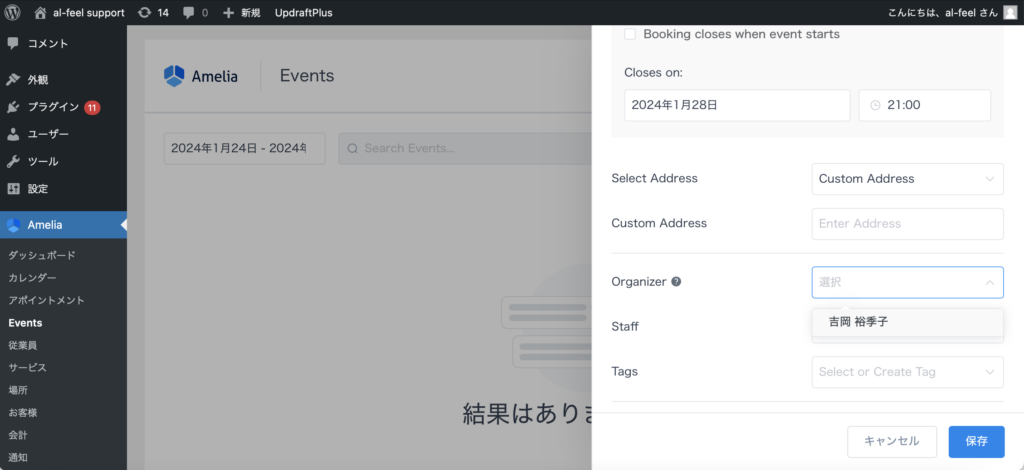Enable Booking closes when event starts checkbox
The image size is (1024, 470).
coord(630,34)
